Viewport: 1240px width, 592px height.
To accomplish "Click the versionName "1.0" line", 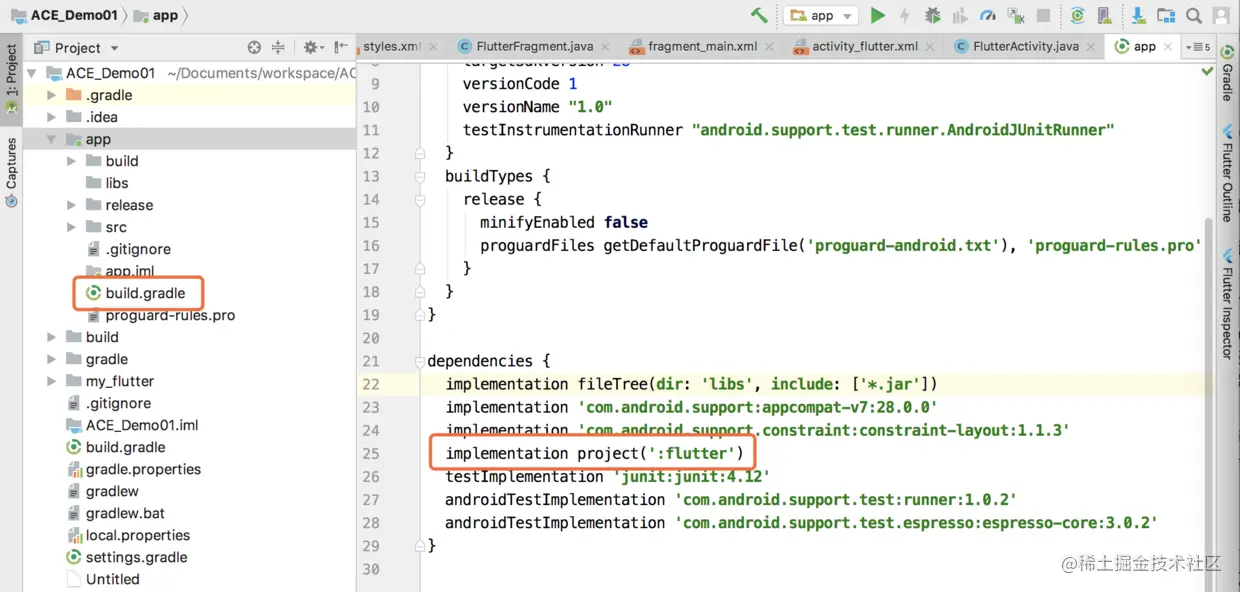I will tap(537, 107).
